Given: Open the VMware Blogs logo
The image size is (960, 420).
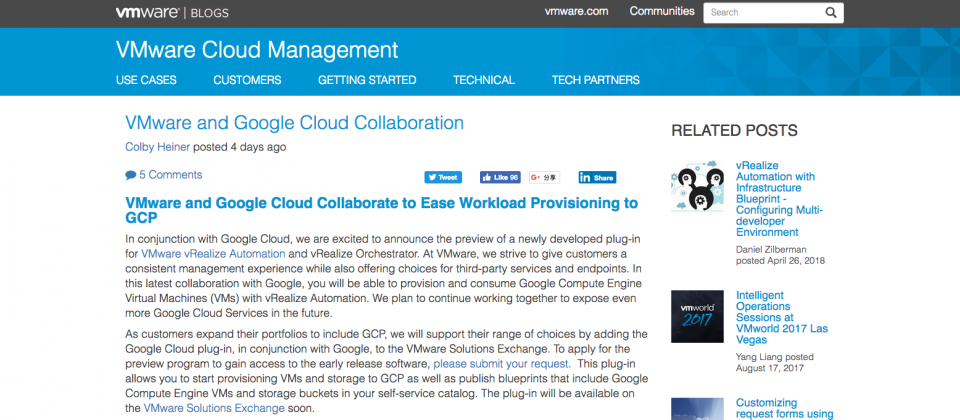Looking at the screenshot, I should tap(172, 12).
